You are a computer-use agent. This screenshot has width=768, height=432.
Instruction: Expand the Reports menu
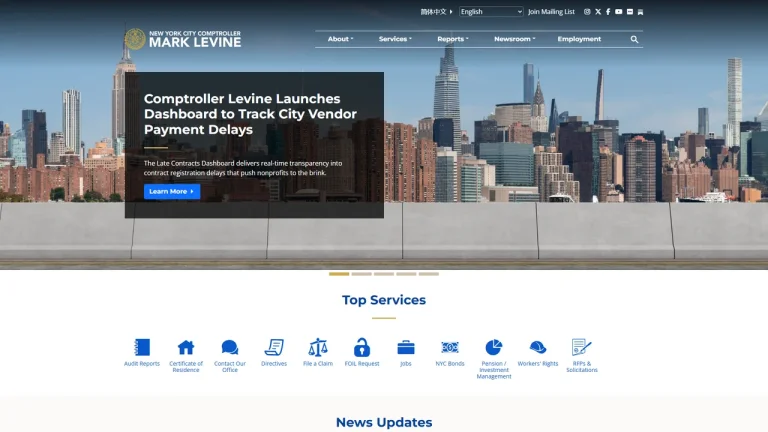453,39
